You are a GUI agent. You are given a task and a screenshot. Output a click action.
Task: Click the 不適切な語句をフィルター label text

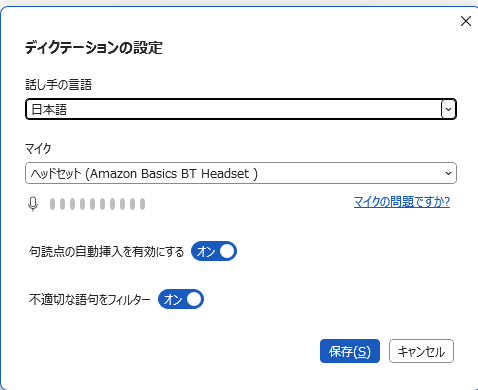pyautogui.click(x=89, y=299)
